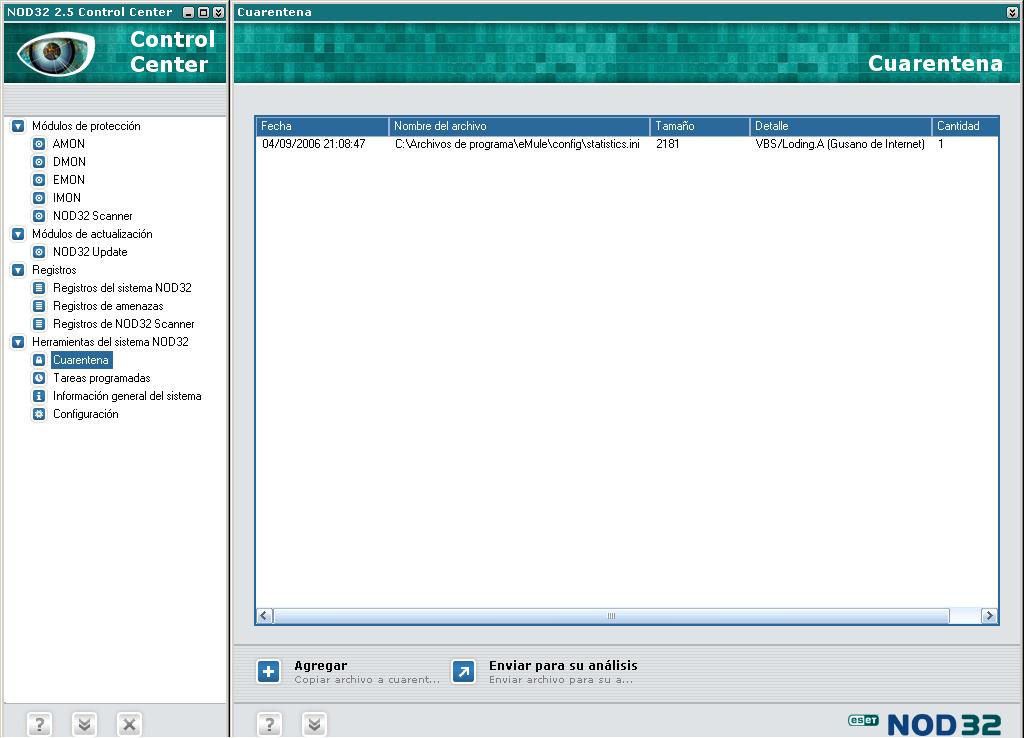
Task: Click the horizontal scrollbar thumb
Action: [x=611, y=616]
